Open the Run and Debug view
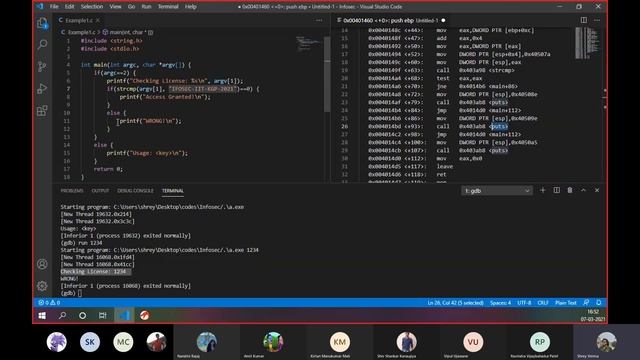Image resolution: width=640 pixels, height=360 pixels. pyautogui.click(x=42, y=89)
